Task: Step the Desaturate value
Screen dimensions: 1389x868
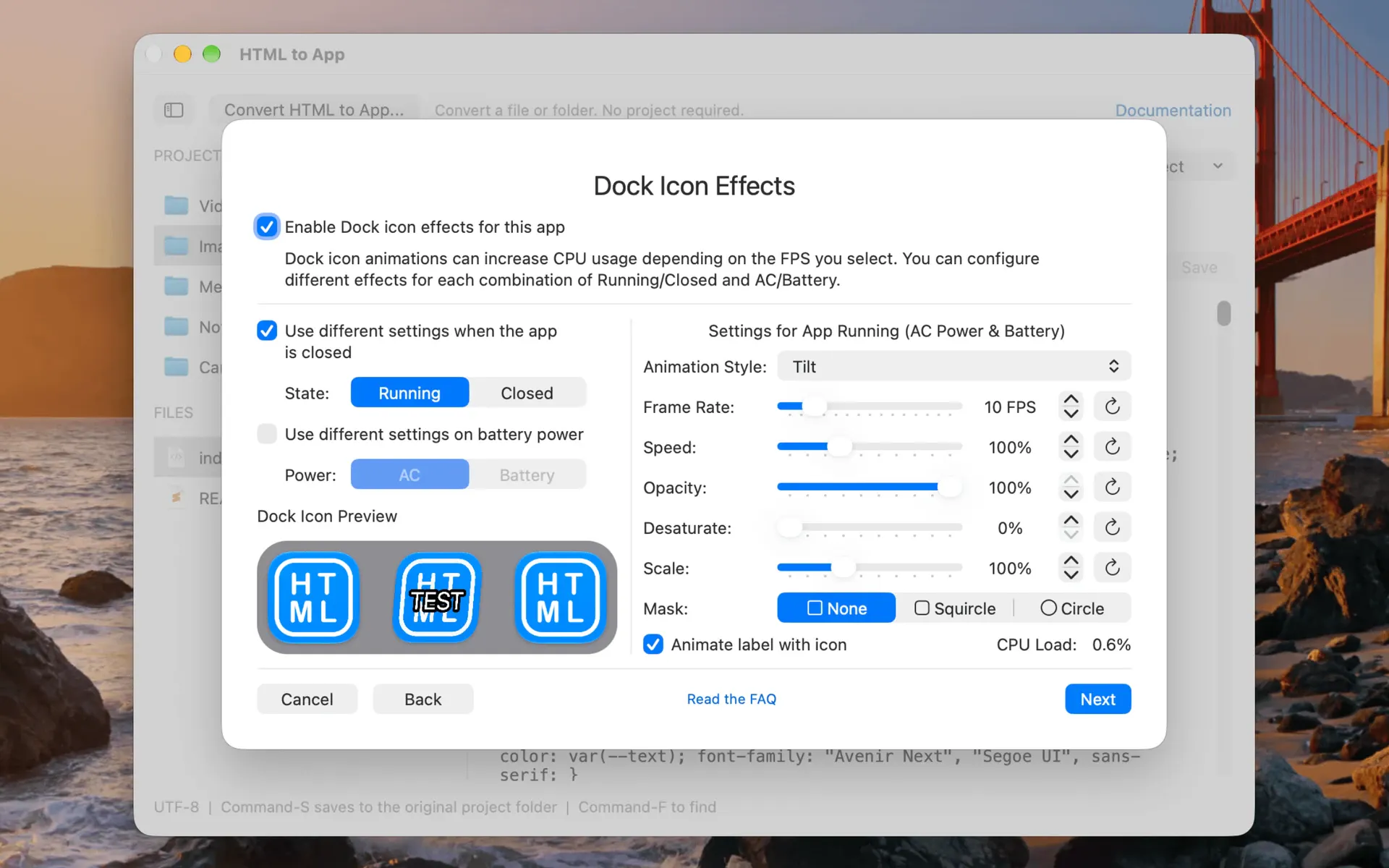Action: pos(1071,527)
